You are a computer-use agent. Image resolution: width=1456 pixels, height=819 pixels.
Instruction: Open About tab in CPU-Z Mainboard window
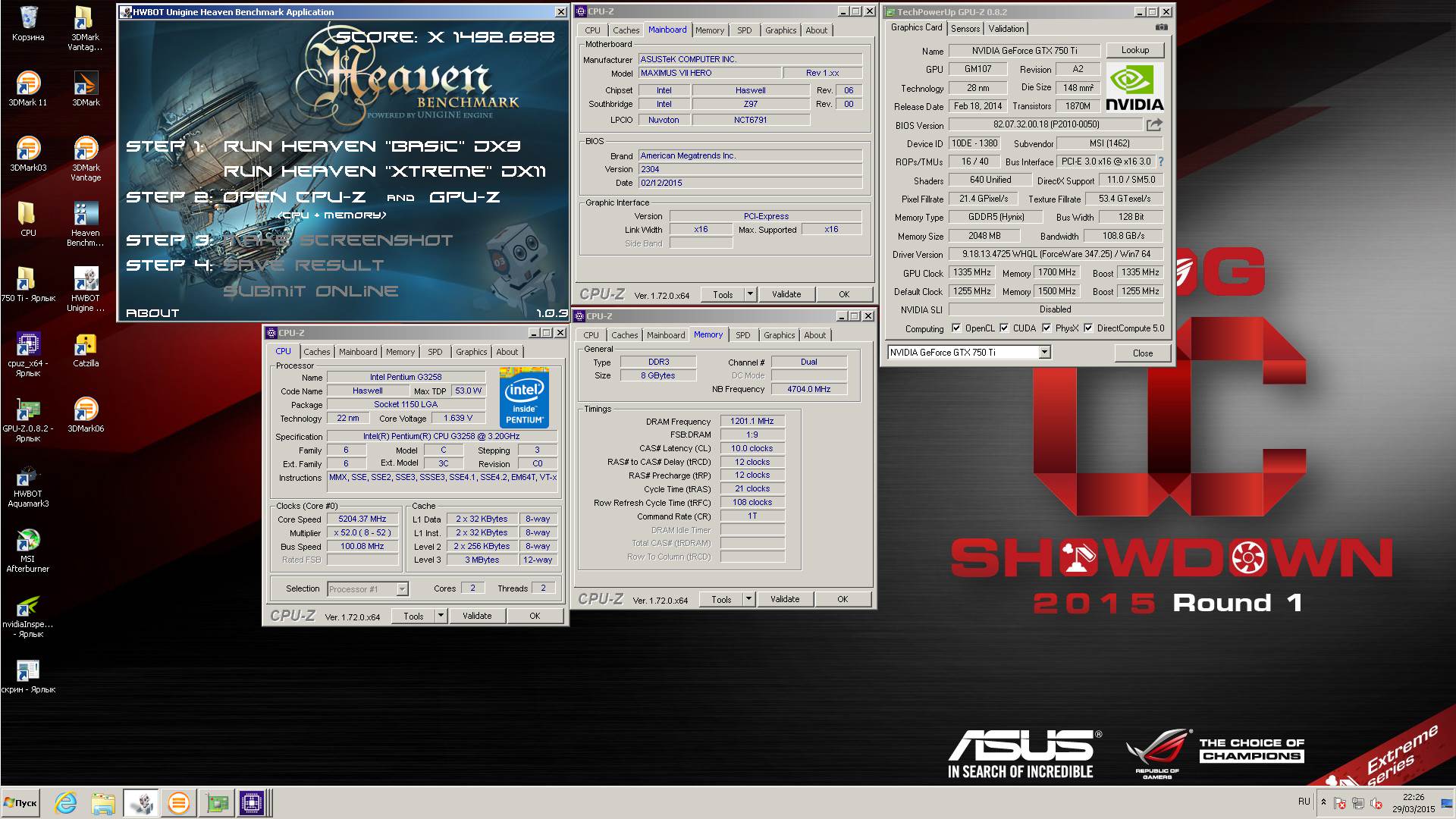coord(817,30)
